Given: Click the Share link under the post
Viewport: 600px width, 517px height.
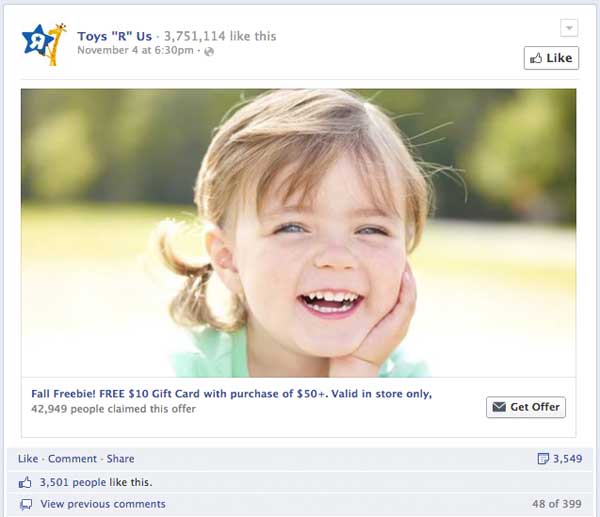Looking at the screenshot, I should pyautogui.click(x=121, y=459).
